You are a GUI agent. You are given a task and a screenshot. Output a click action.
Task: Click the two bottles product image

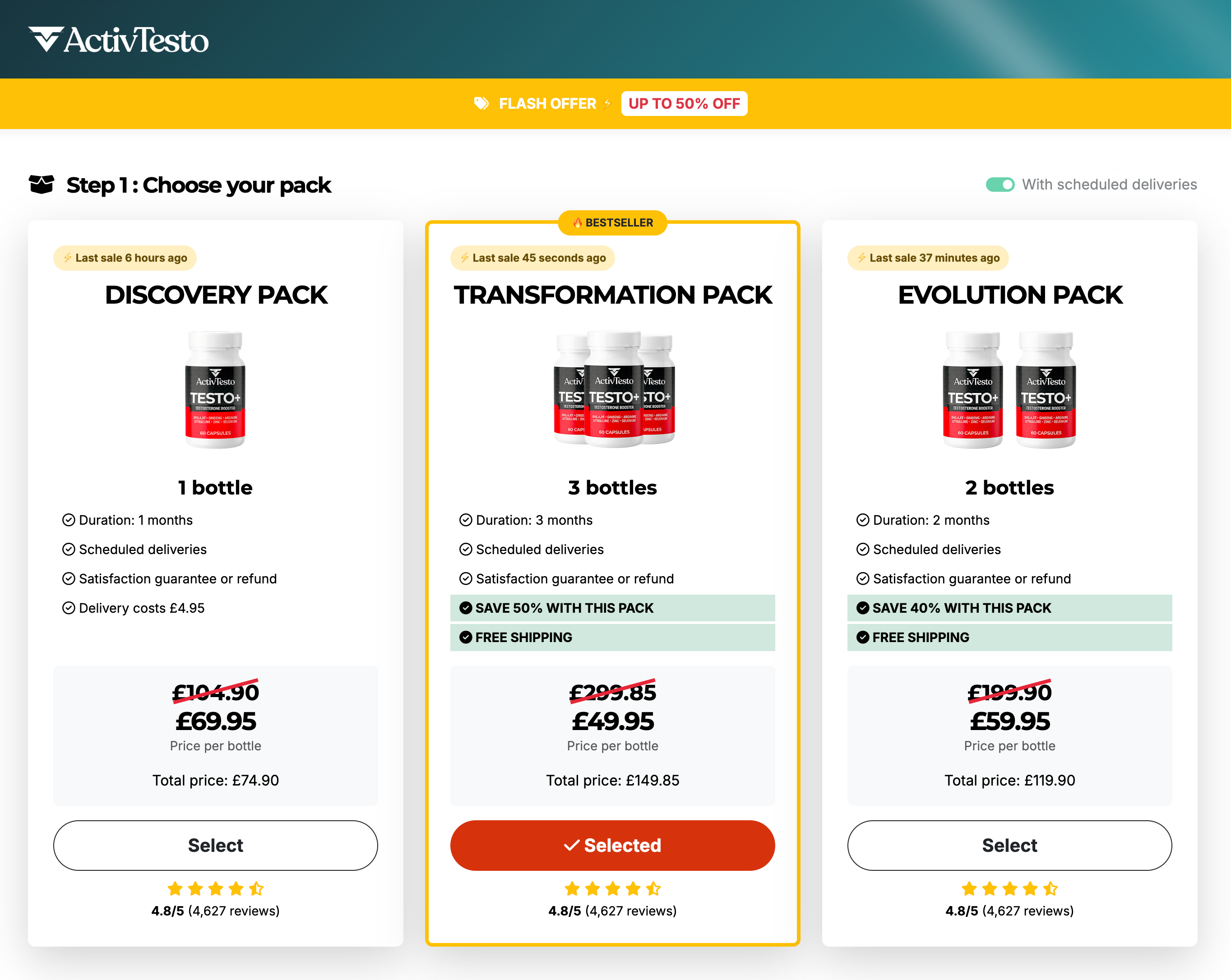1009,389
